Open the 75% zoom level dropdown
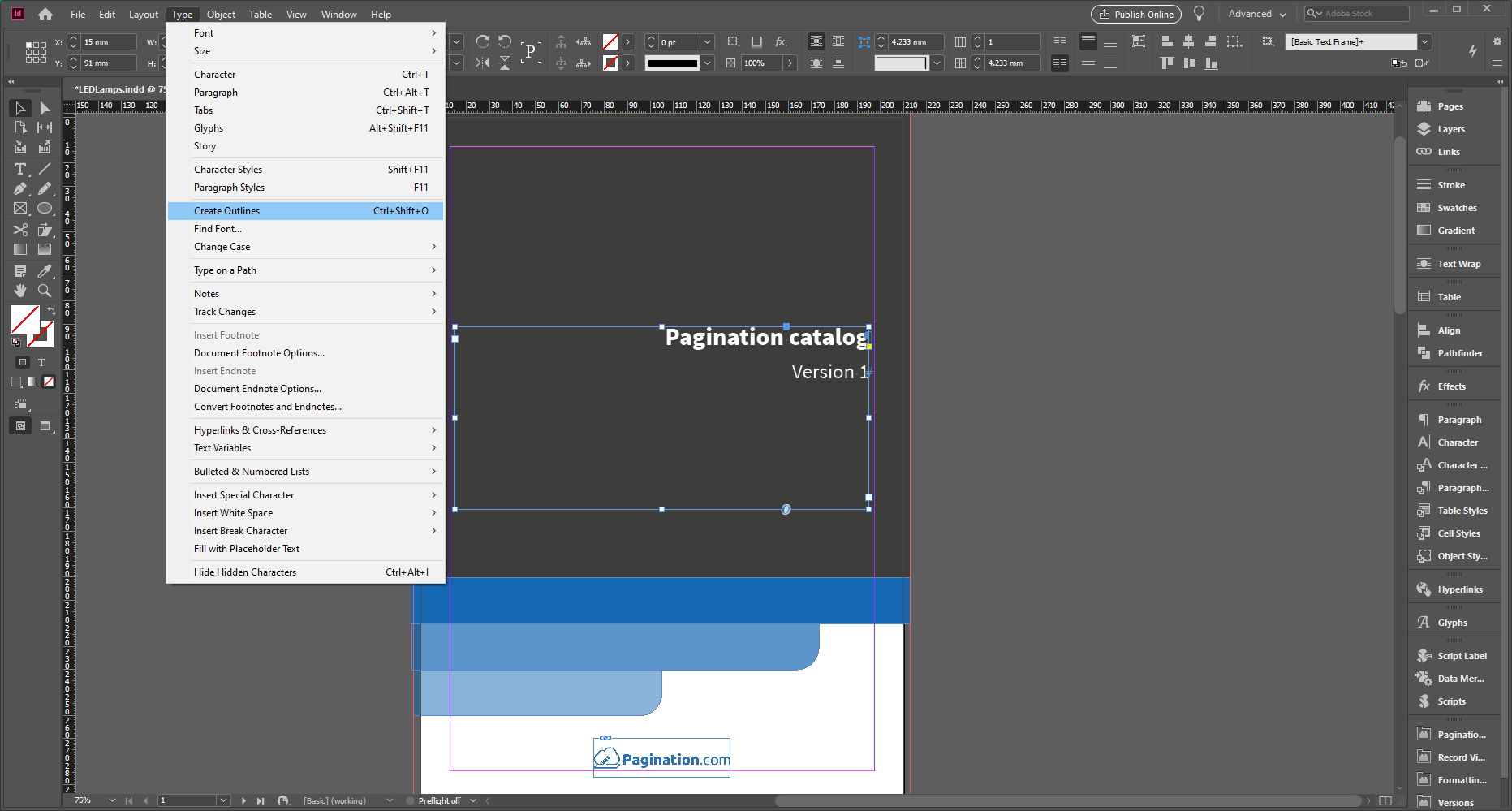1512x811 pixels. 112,800
